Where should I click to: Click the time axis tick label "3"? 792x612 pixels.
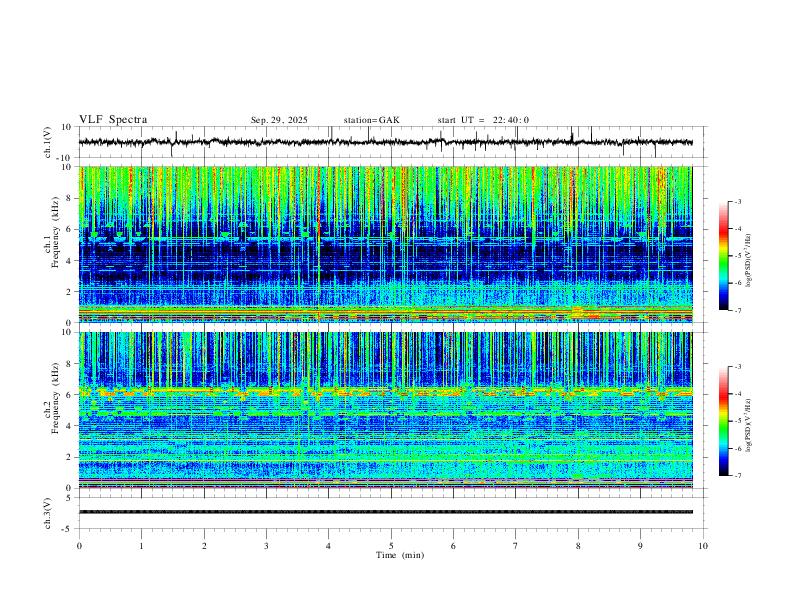point(266,546)
